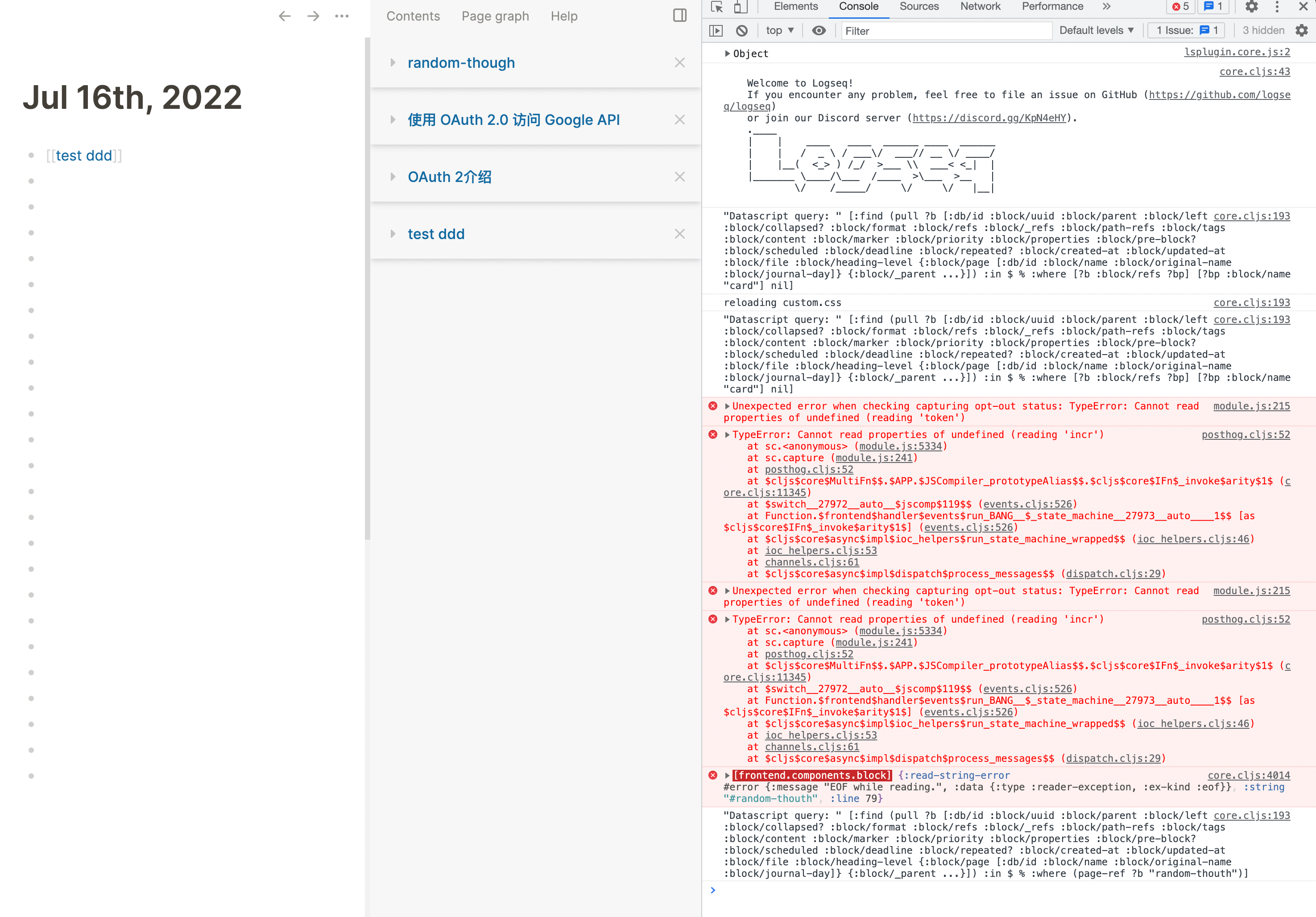Open the 使用 OAuth 2.0 访问 Google API page link
1316x917 pixels.
tap(513, 120)
